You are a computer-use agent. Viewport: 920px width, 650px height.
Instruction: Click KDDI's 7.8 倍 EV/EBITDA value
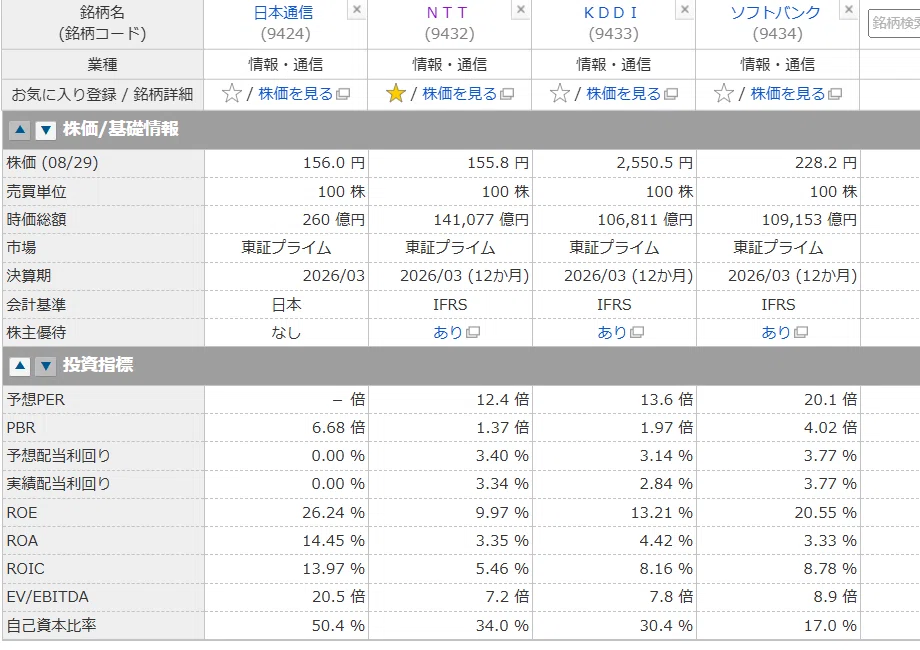coord(671,597)
